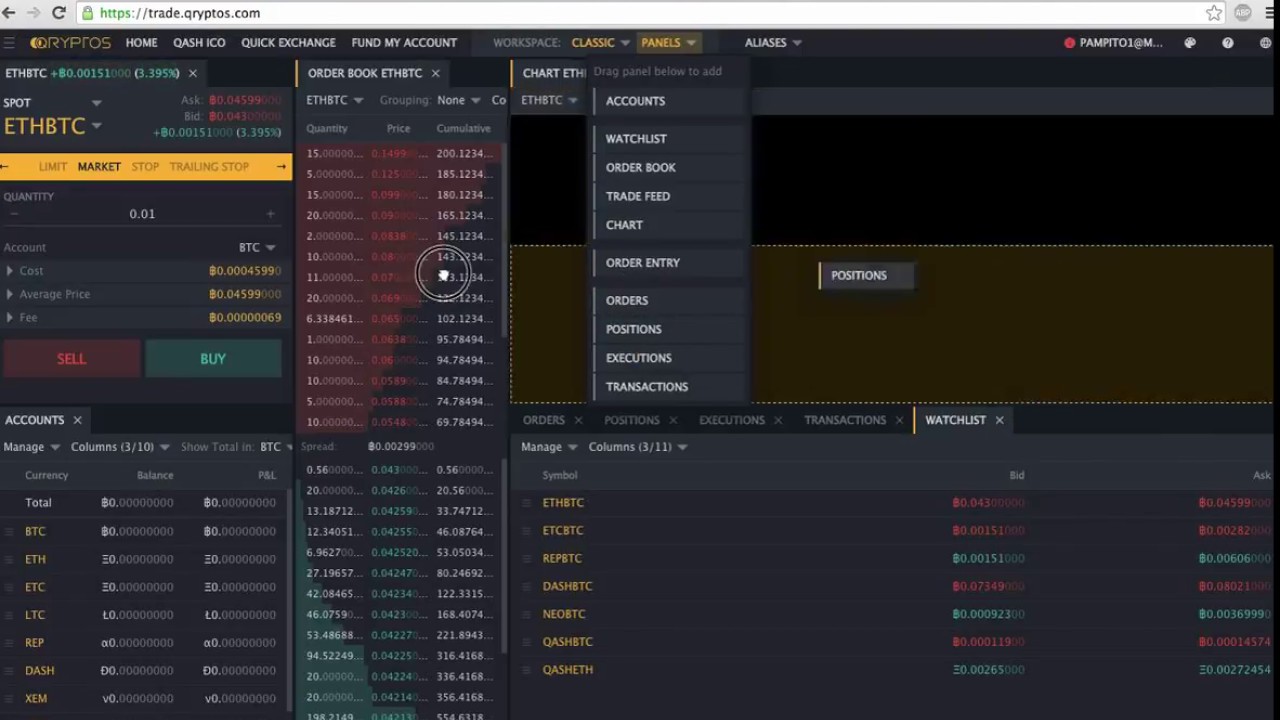This screenshot has width=1280, height=720.
Task: Switch to the Orders tab
Action: click(544, 420)
